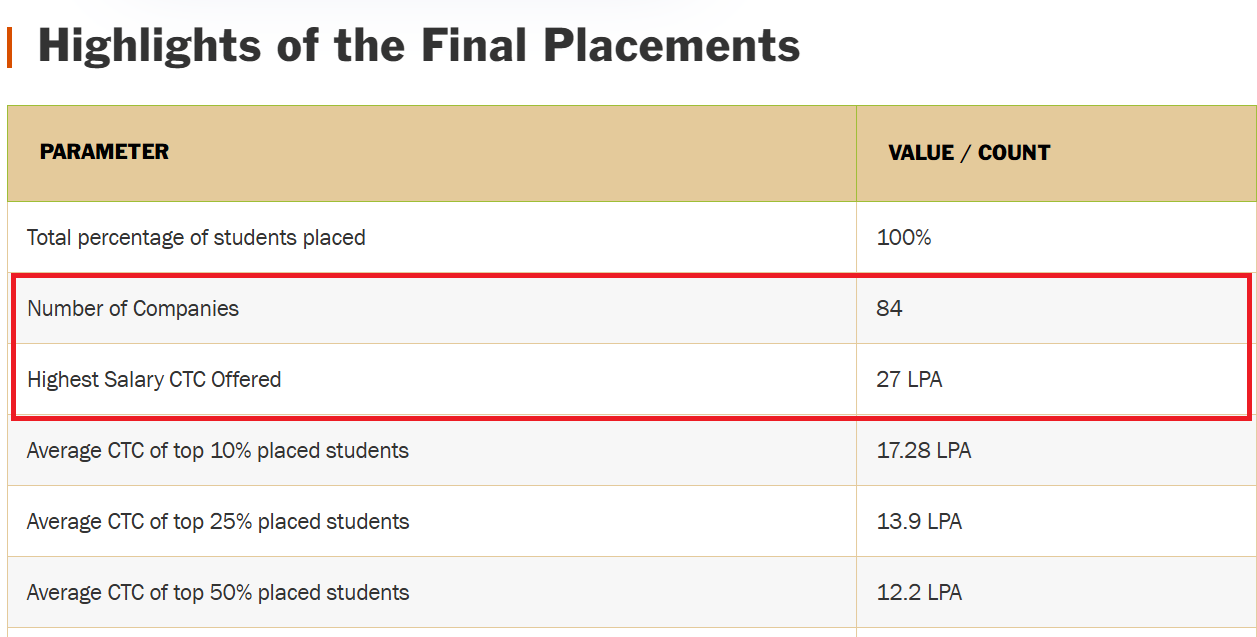The width and height of the screenshot is (1257, 637).
Task: Click the 12.2 LPA value
Action: pyautogui.click(x=919, y=593)
